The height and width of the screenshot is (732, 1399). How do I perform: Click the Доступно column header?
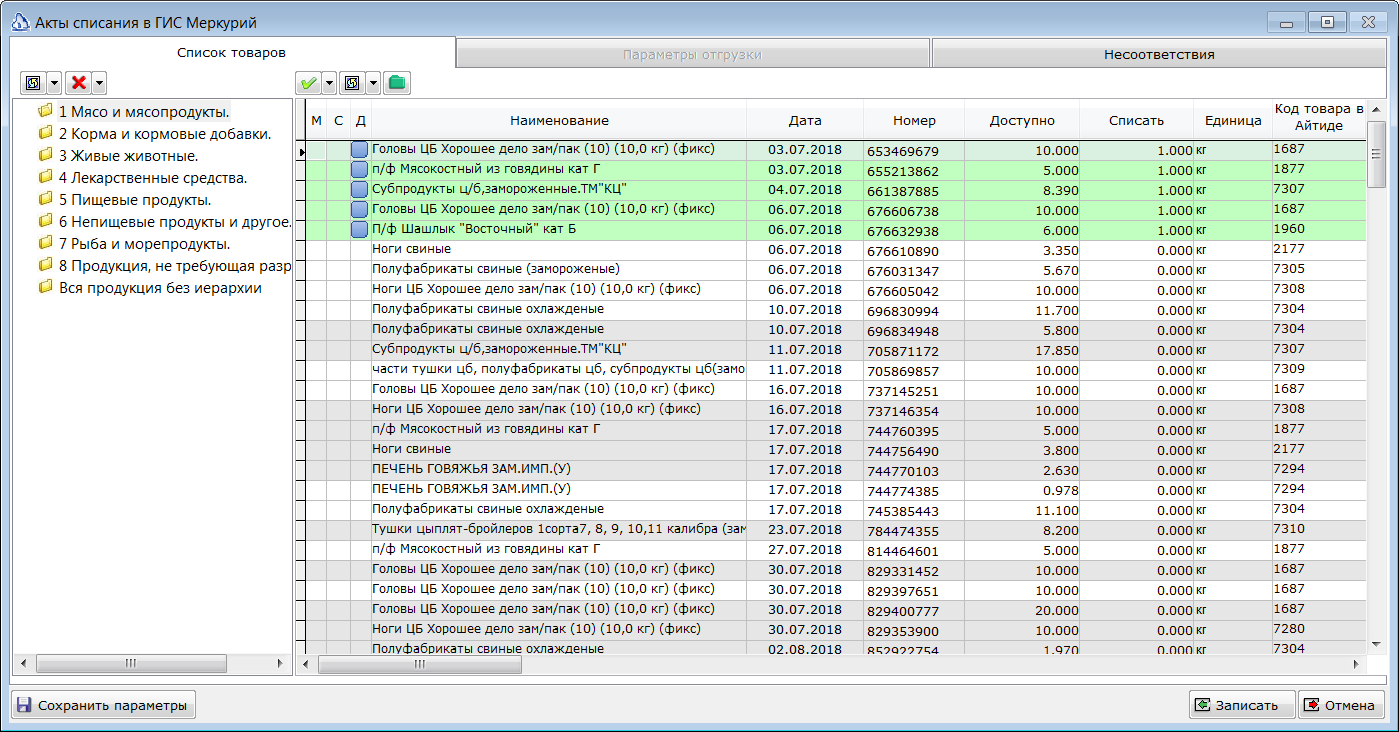[x=1022, y=120]
